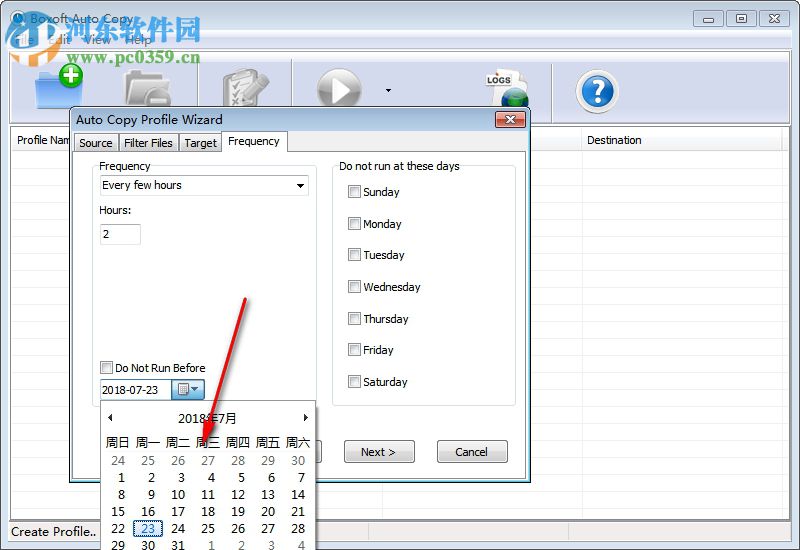Screen dimensions: 800x550
Task: Open the Logs icon in toolbar
Action: click(x=507, y=88)
